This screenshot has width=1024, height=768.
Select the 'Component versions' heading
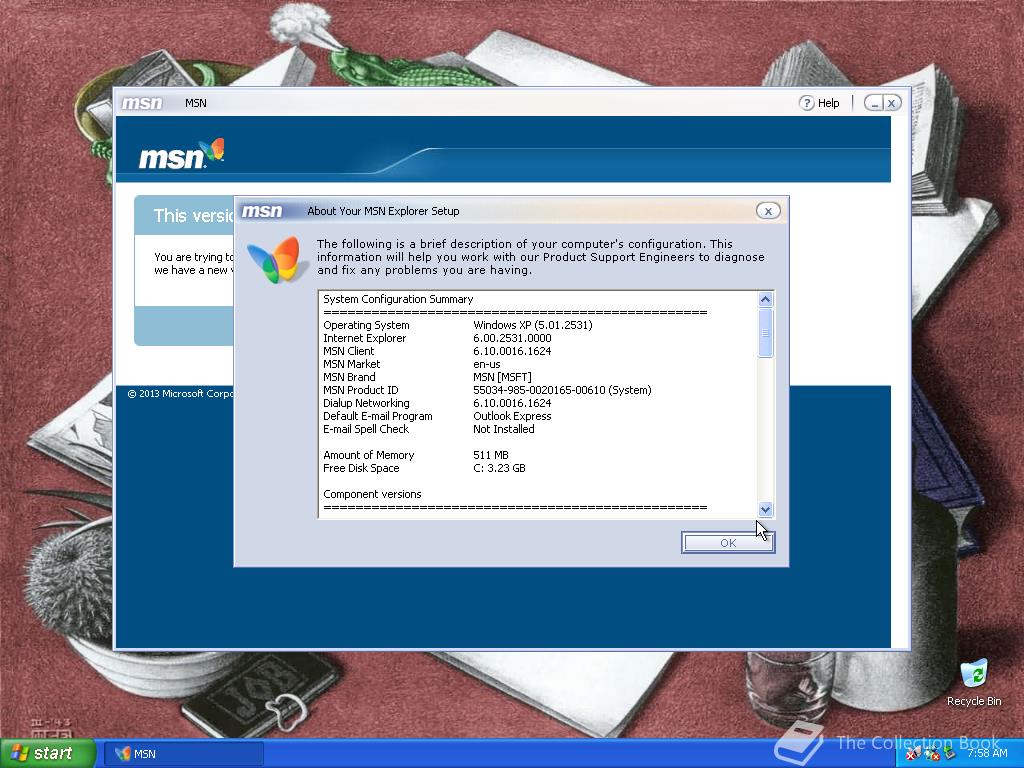tap(372, 494)
